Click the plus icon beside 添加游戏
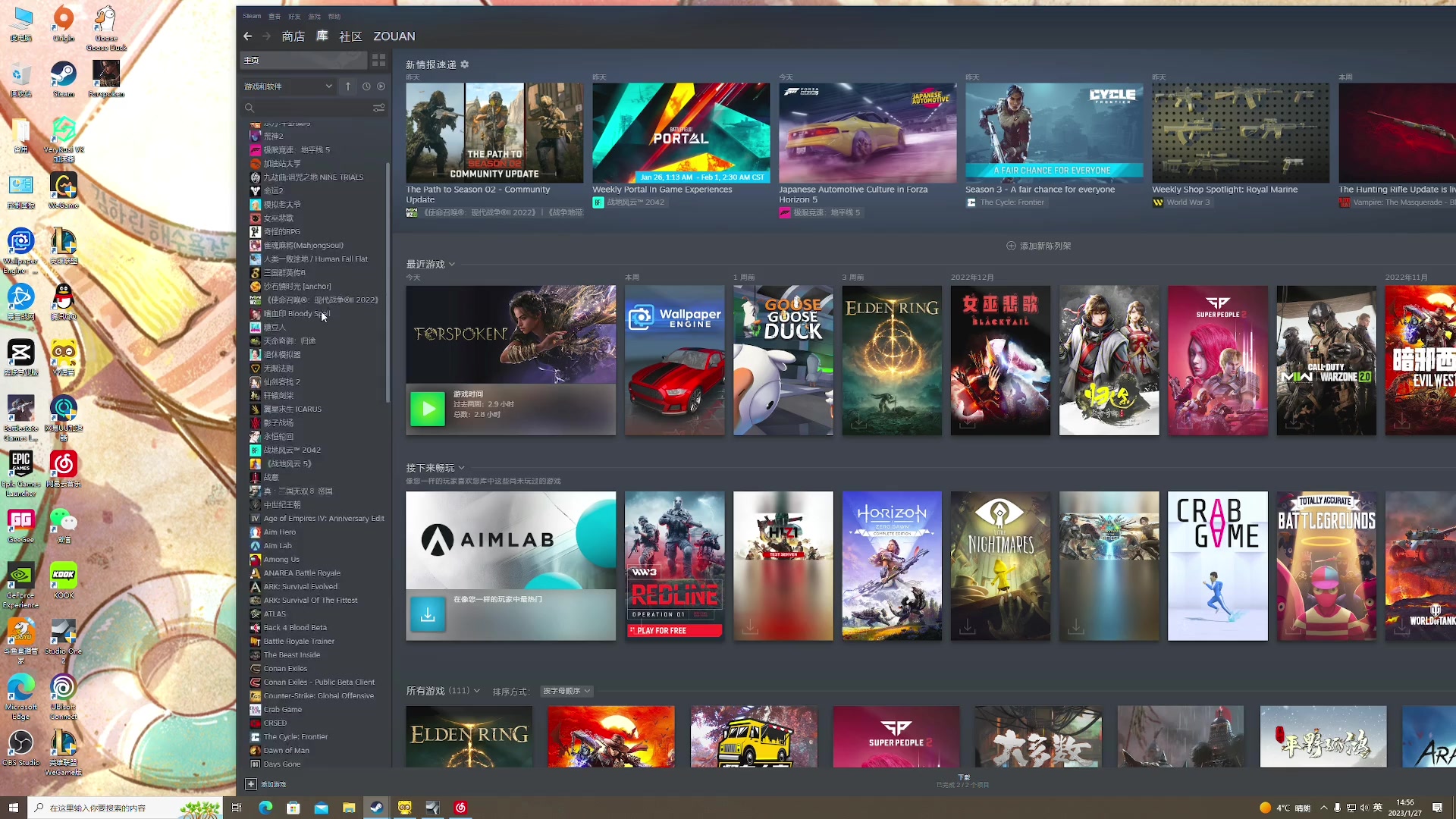 point(251,784)
